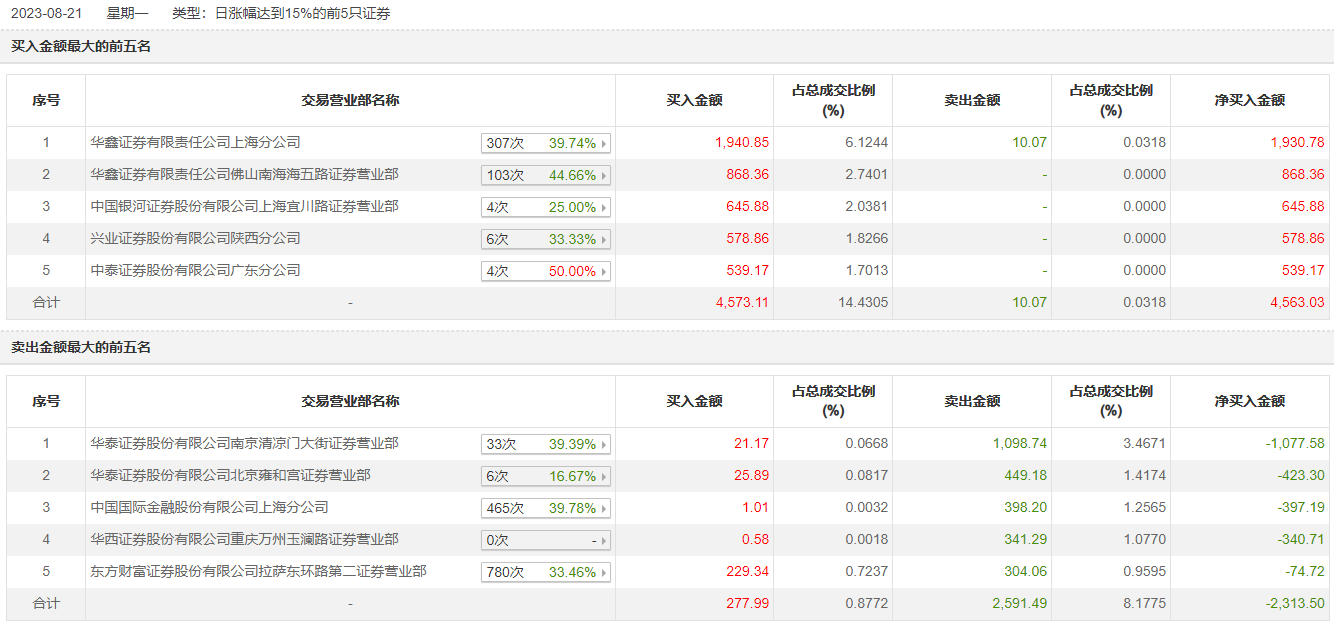Expand the 307次 39.74% stats dropdown
1334x623 pixels.
(546, 143)
